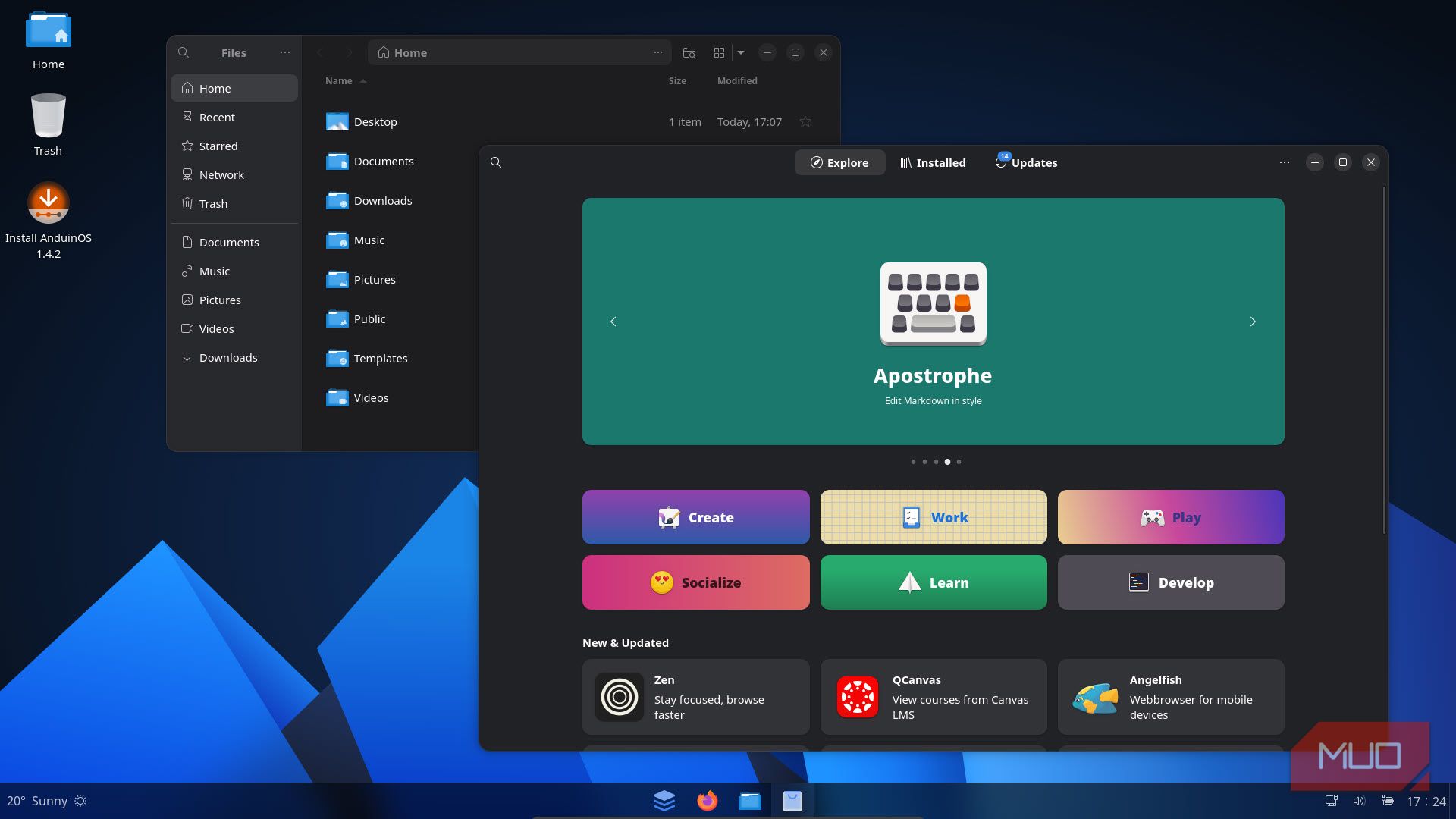Open Downloads bookmark in Files sidebar

pos(234,357)
